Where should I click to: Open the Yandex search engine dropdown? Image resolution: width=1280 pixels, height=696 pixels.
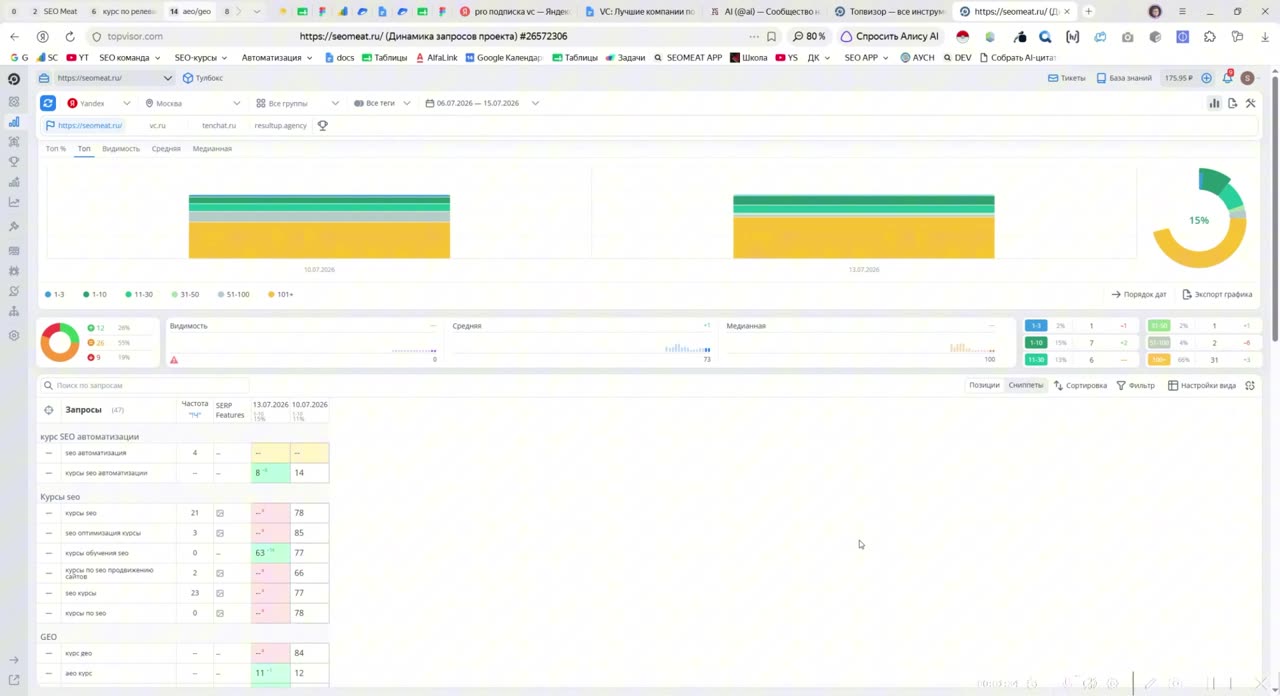coord(99,103)
